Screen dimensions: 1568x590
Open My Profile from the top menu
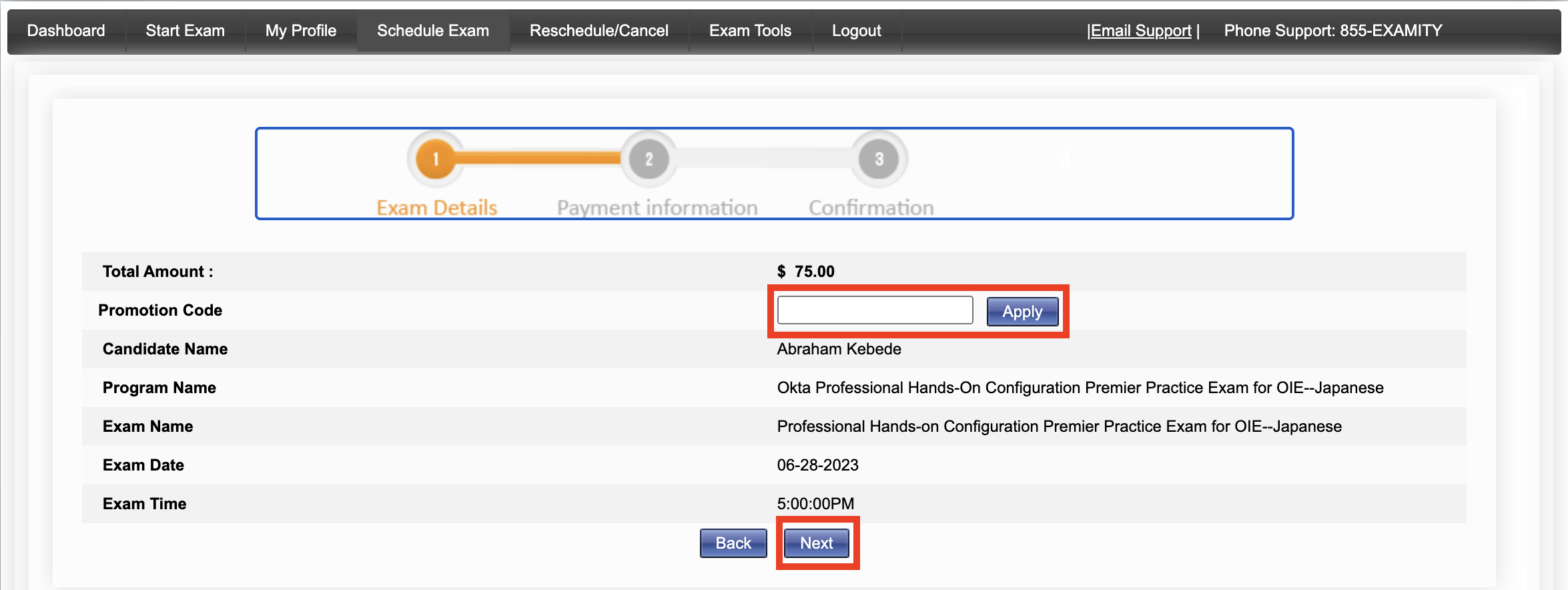point(300,31)
